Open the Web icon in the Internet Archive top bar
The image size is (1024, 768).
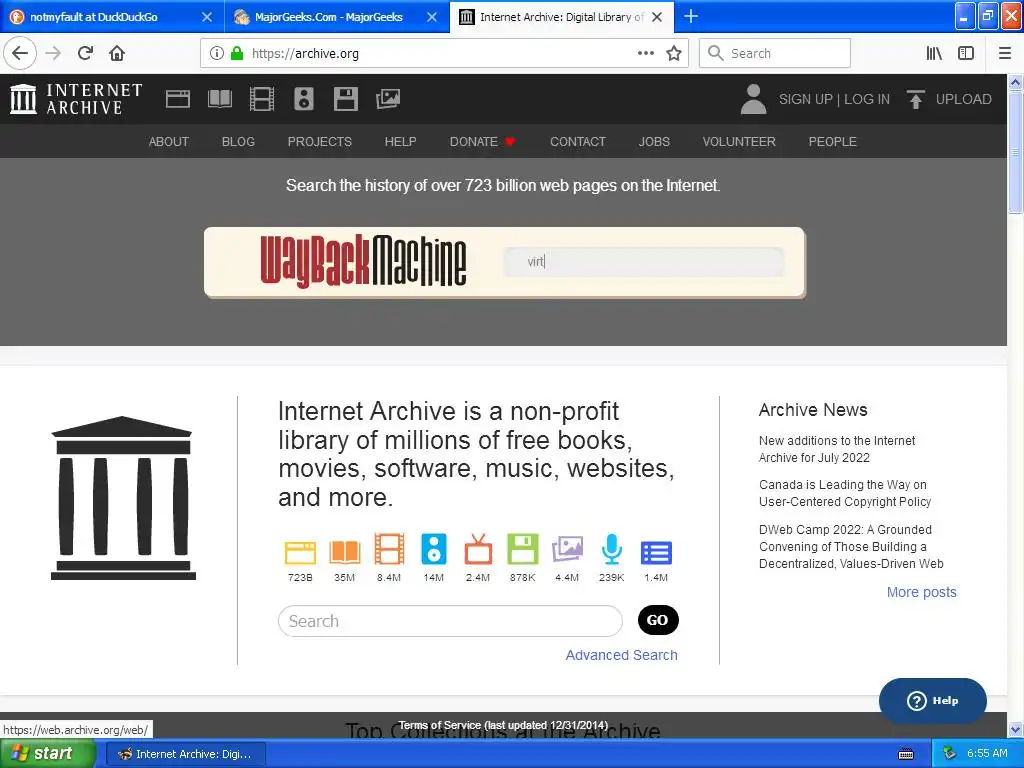click(x=178, y=99)
